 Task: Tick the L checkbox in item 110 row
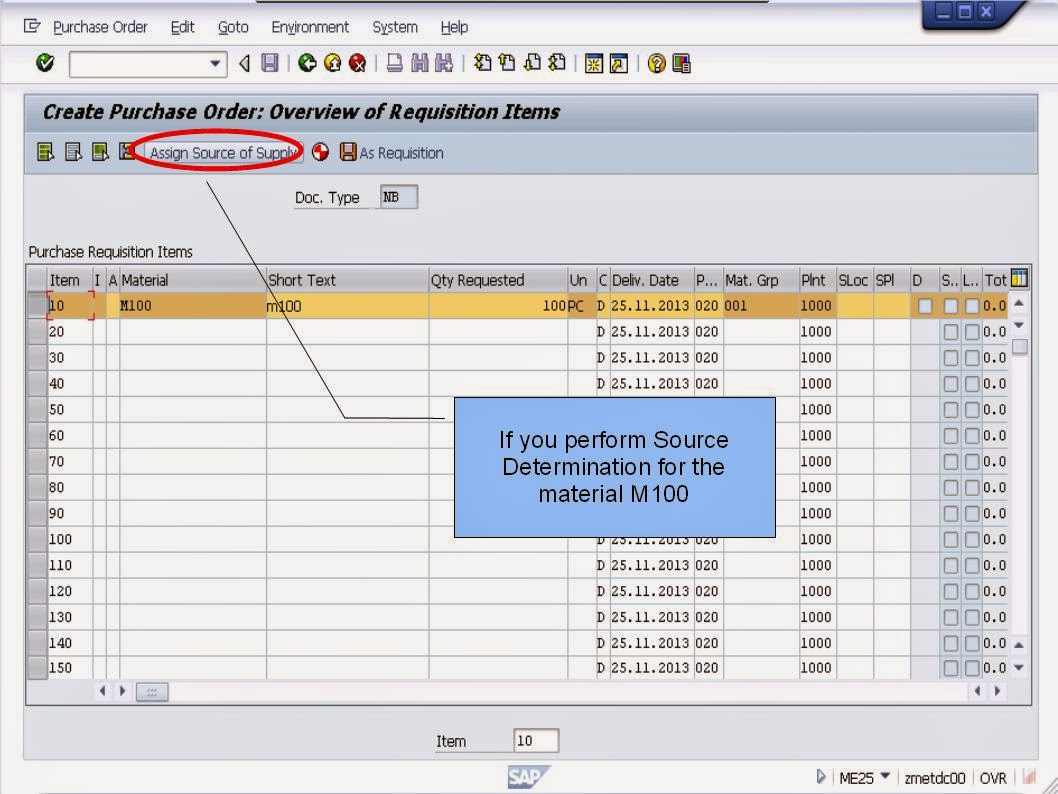point(972,565)
